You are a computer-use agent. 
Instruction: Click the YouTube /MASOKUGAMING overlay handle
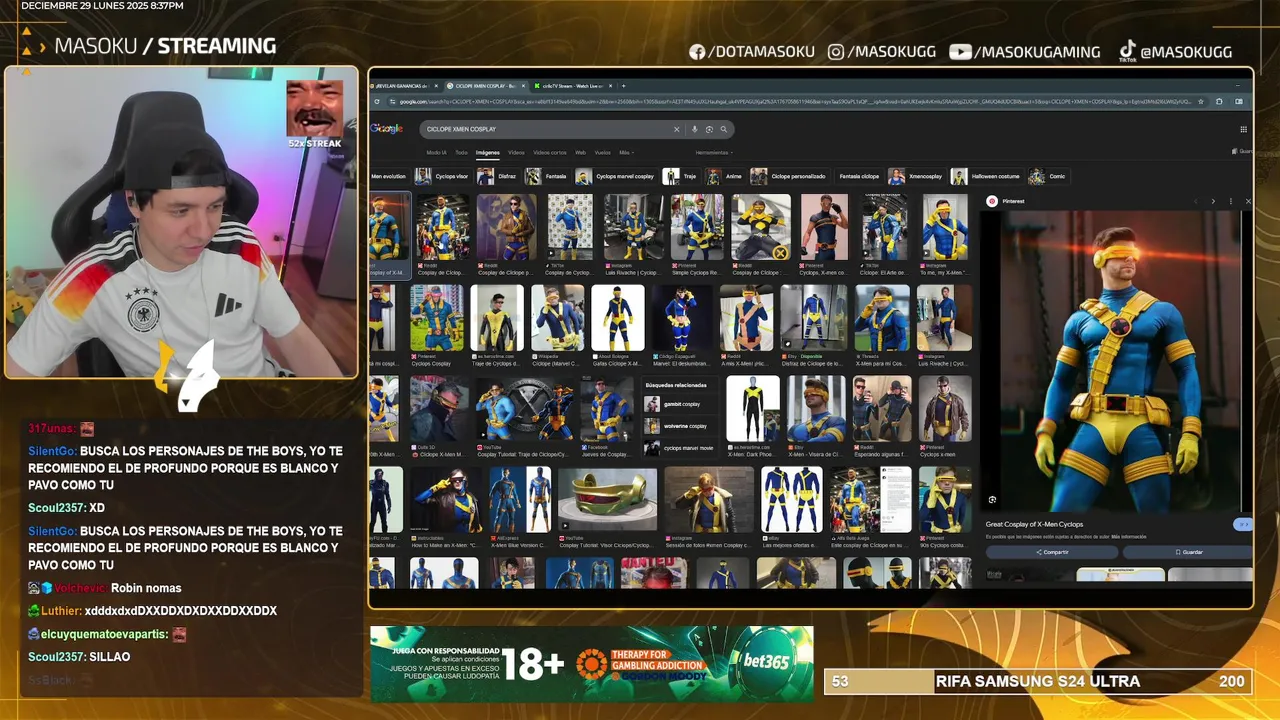tap(1025, 52)
